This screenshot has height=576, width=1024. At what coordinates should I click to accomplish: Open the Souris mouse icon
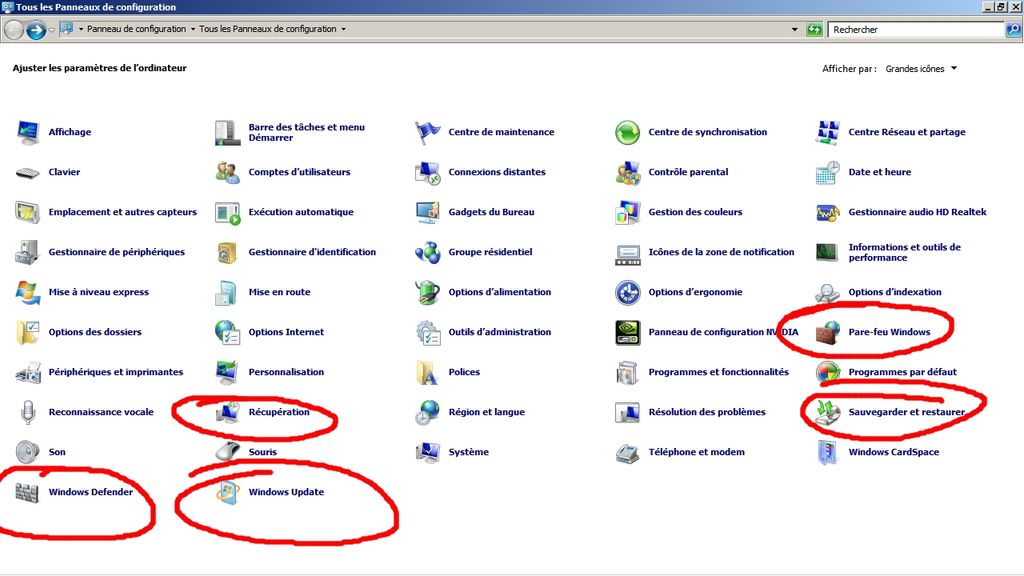tap(228, 452)
